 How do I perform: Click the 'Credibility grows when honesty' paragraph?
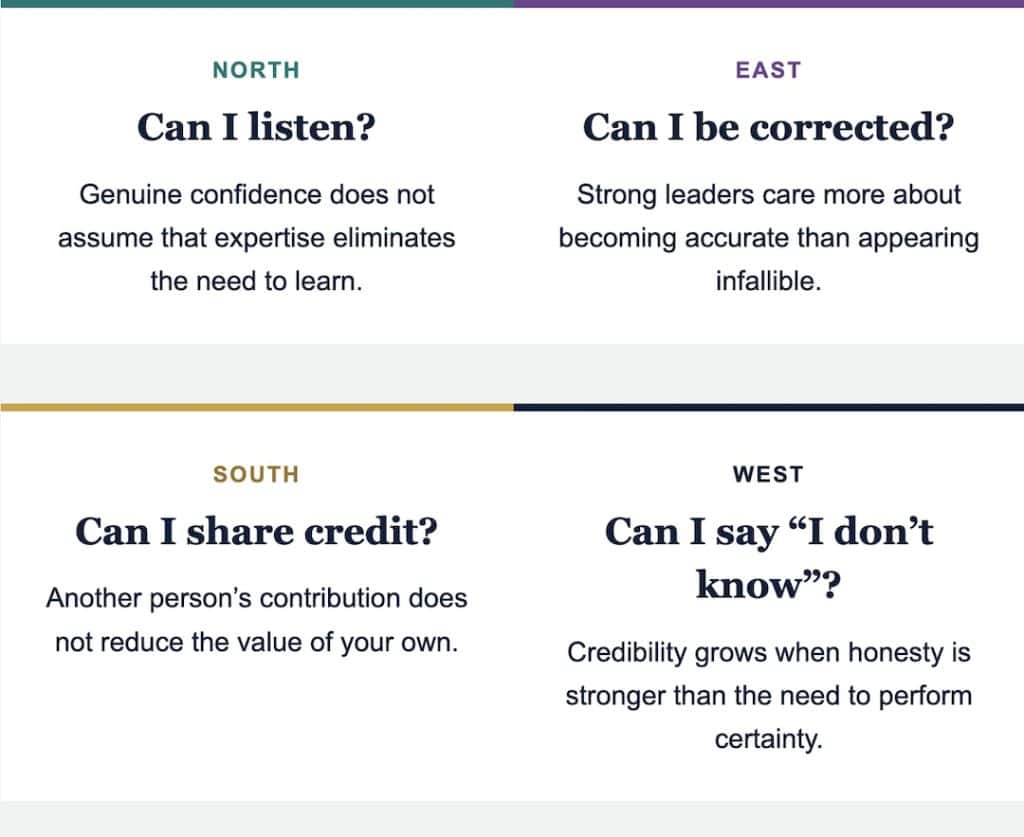pyautogui.click(x=768, y=695)
